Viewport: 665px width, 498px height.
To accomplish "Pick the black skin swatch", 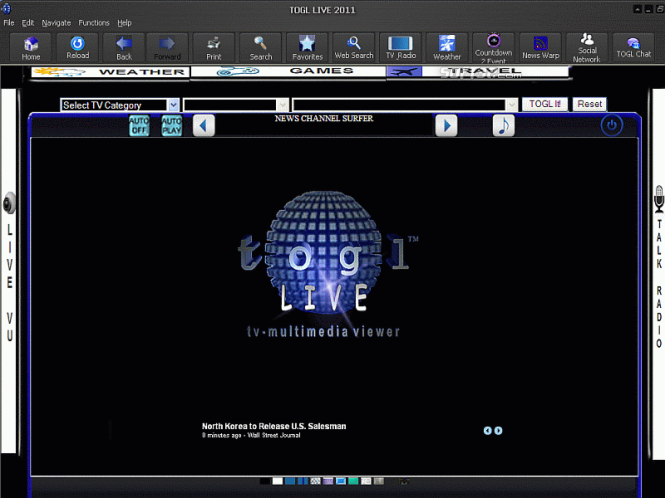I will click(x=265, y=481).
